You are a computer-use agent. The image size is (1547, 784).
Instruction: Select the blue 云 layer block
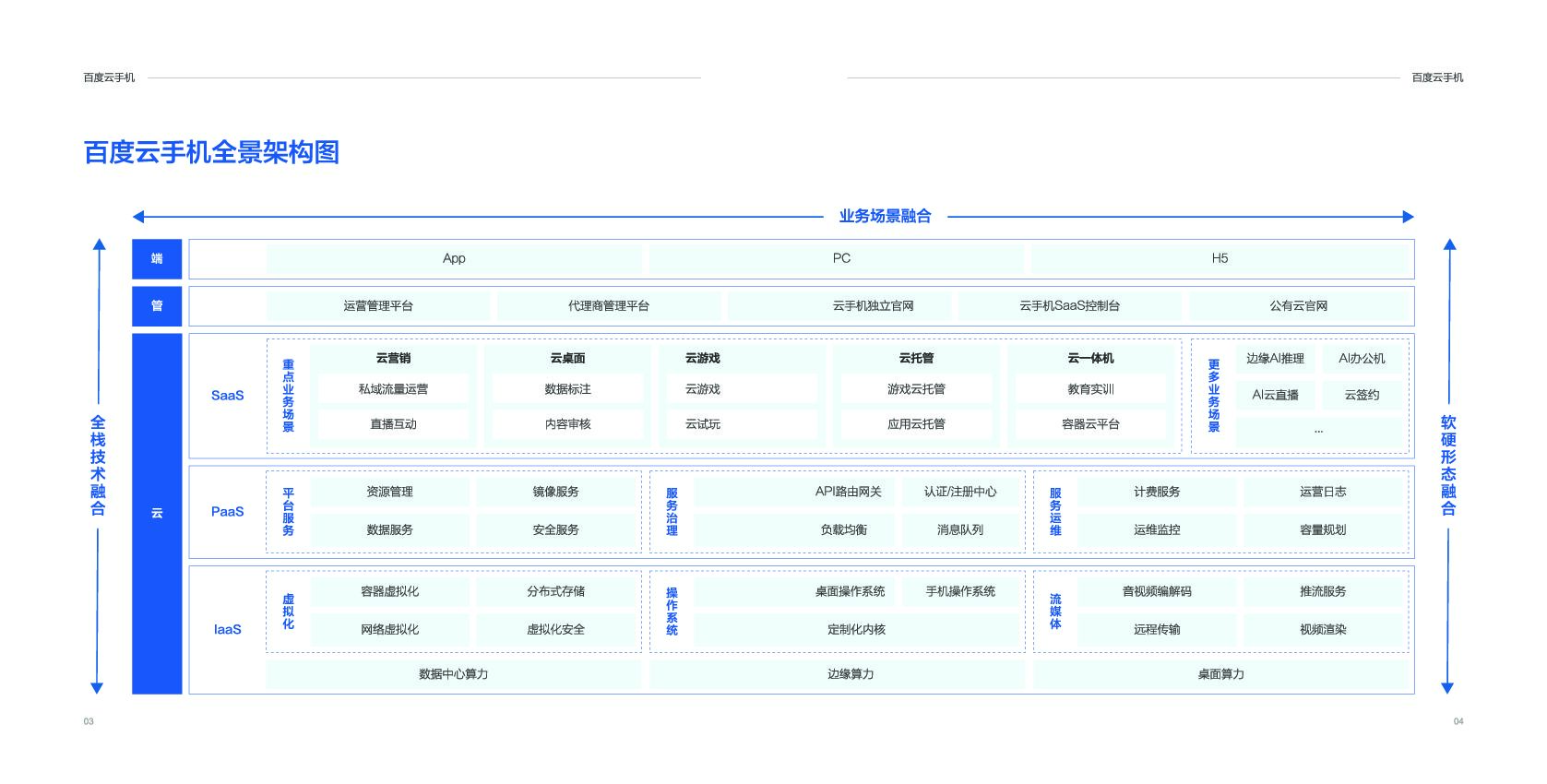[x=157, y=514]
